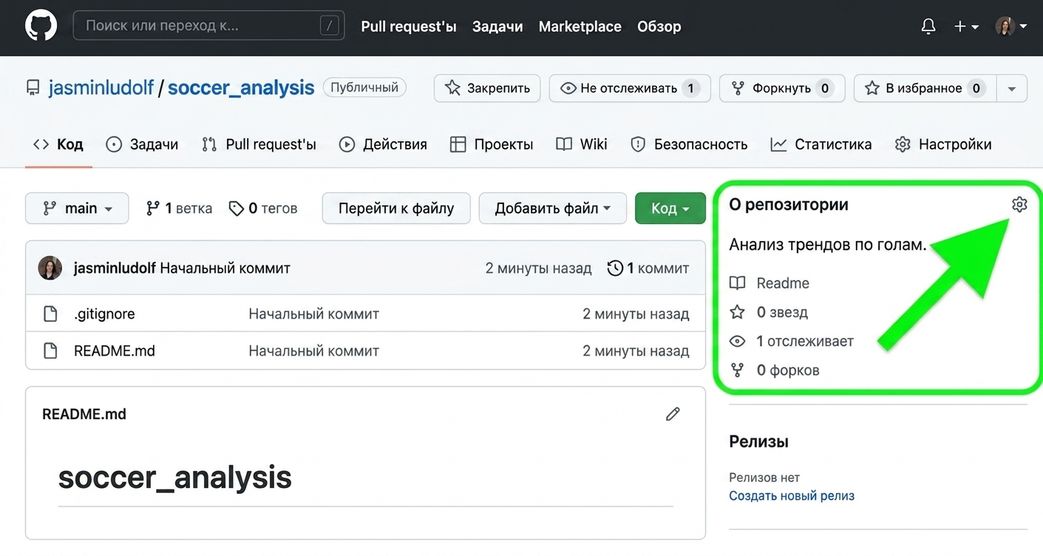Click the watch counter 1
Viewport: 1043px width, 556px height.
point(690,88)
